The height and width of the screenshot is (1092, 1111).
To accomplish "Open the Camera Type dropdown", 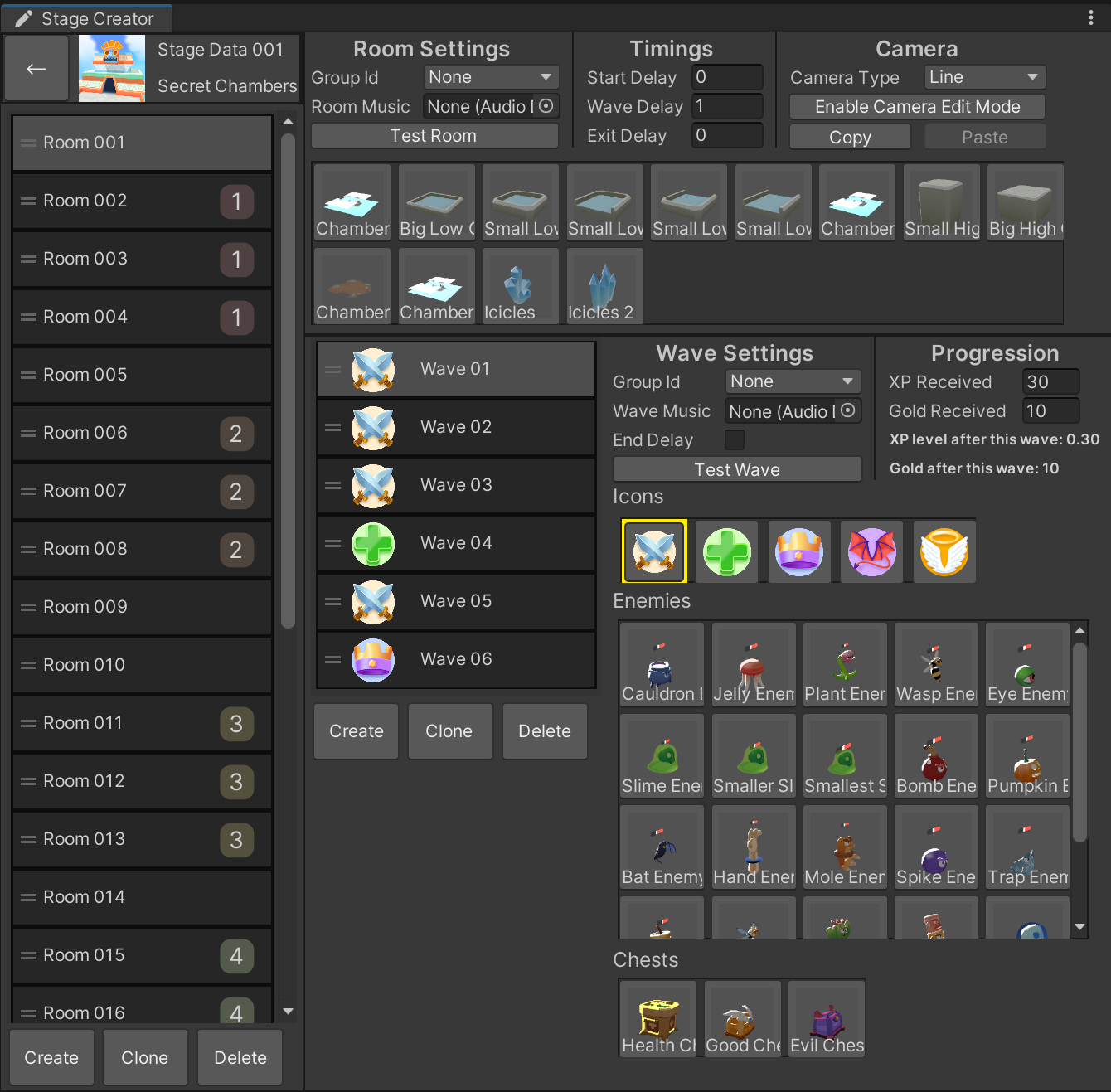I will tap(984, 77).
